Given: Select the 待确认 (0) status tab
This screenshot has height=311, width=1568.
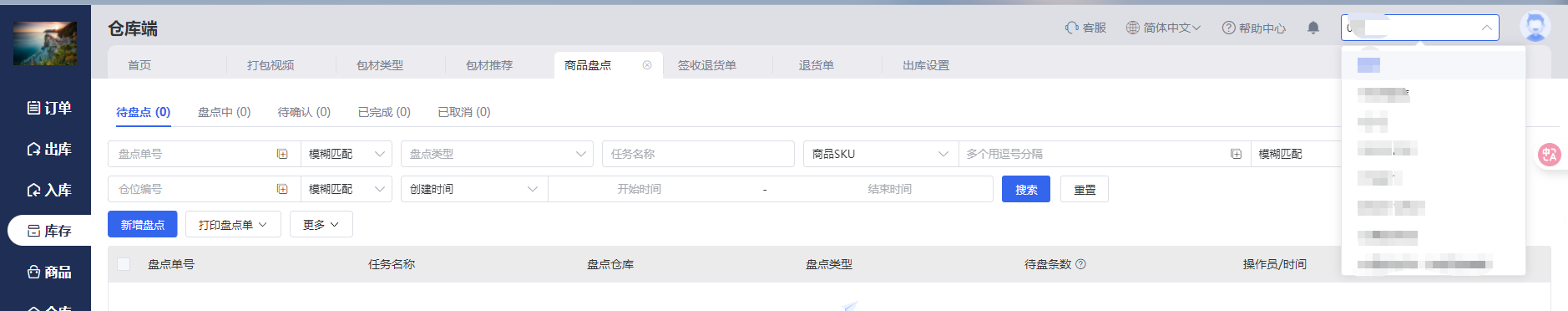Looking at the screenshot, I should click(x=304, y=112).
